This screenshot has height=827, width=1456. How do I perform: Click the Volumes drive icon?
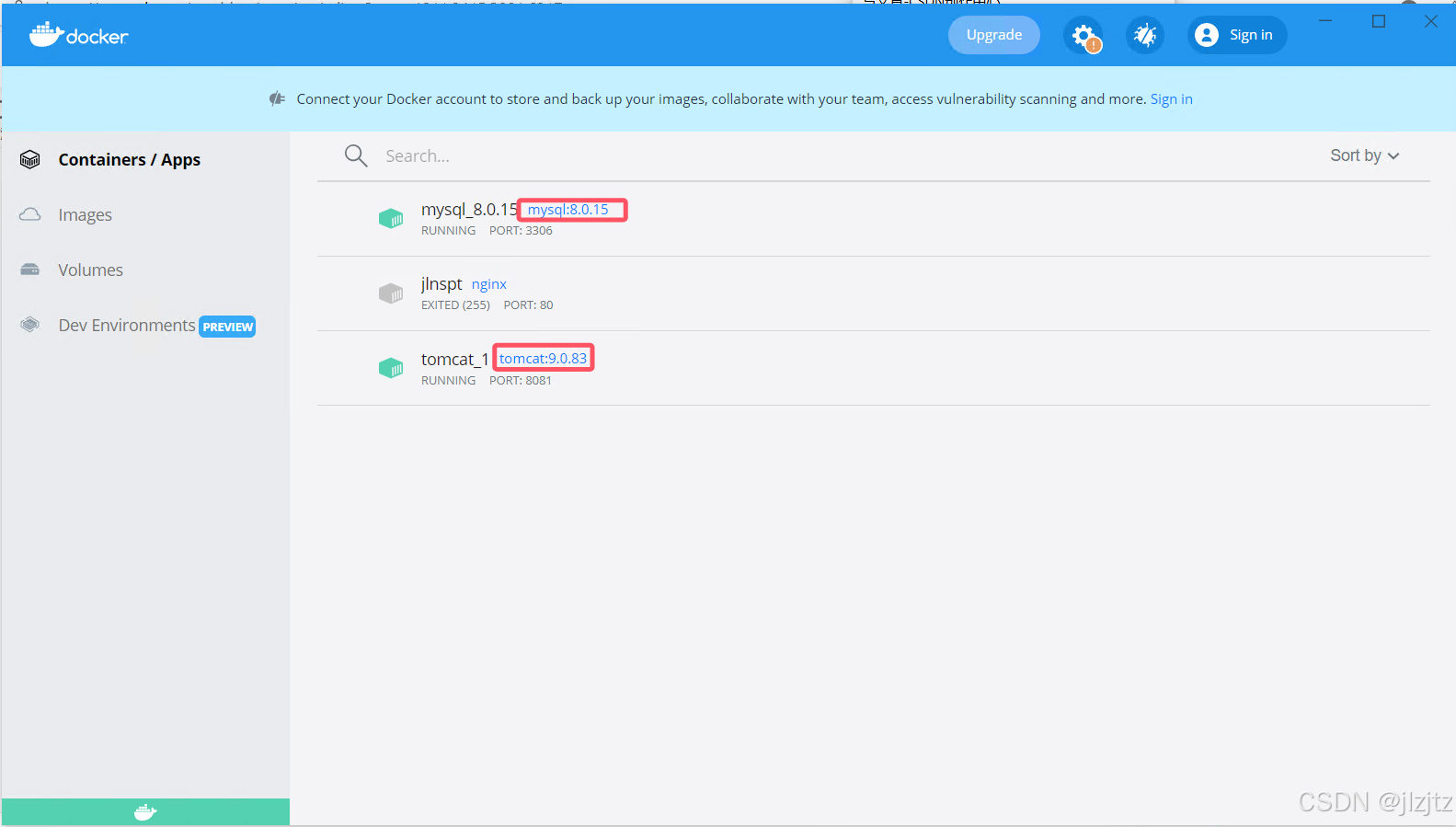click(x=30, y=270)
